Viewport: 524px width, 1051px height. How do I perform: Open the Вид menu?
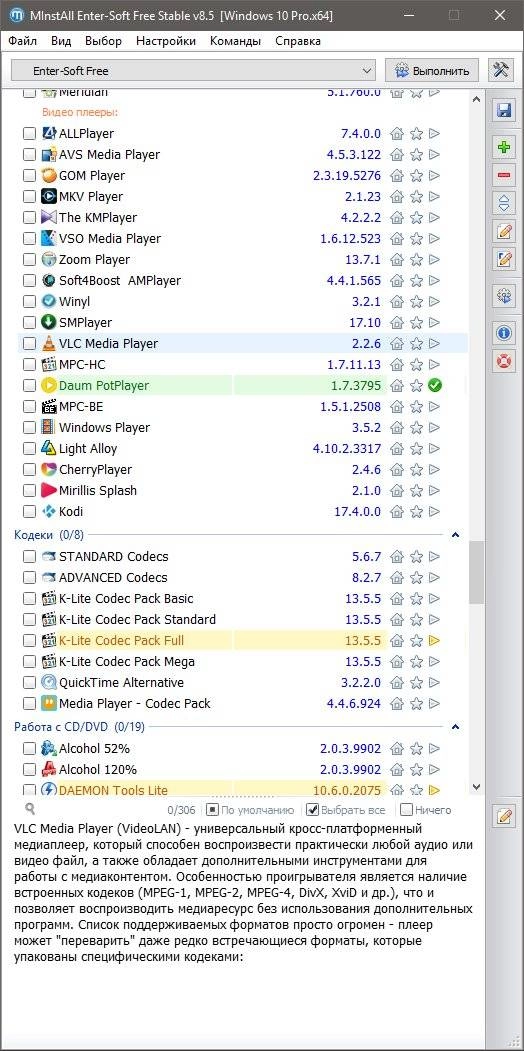coord(61,41)
